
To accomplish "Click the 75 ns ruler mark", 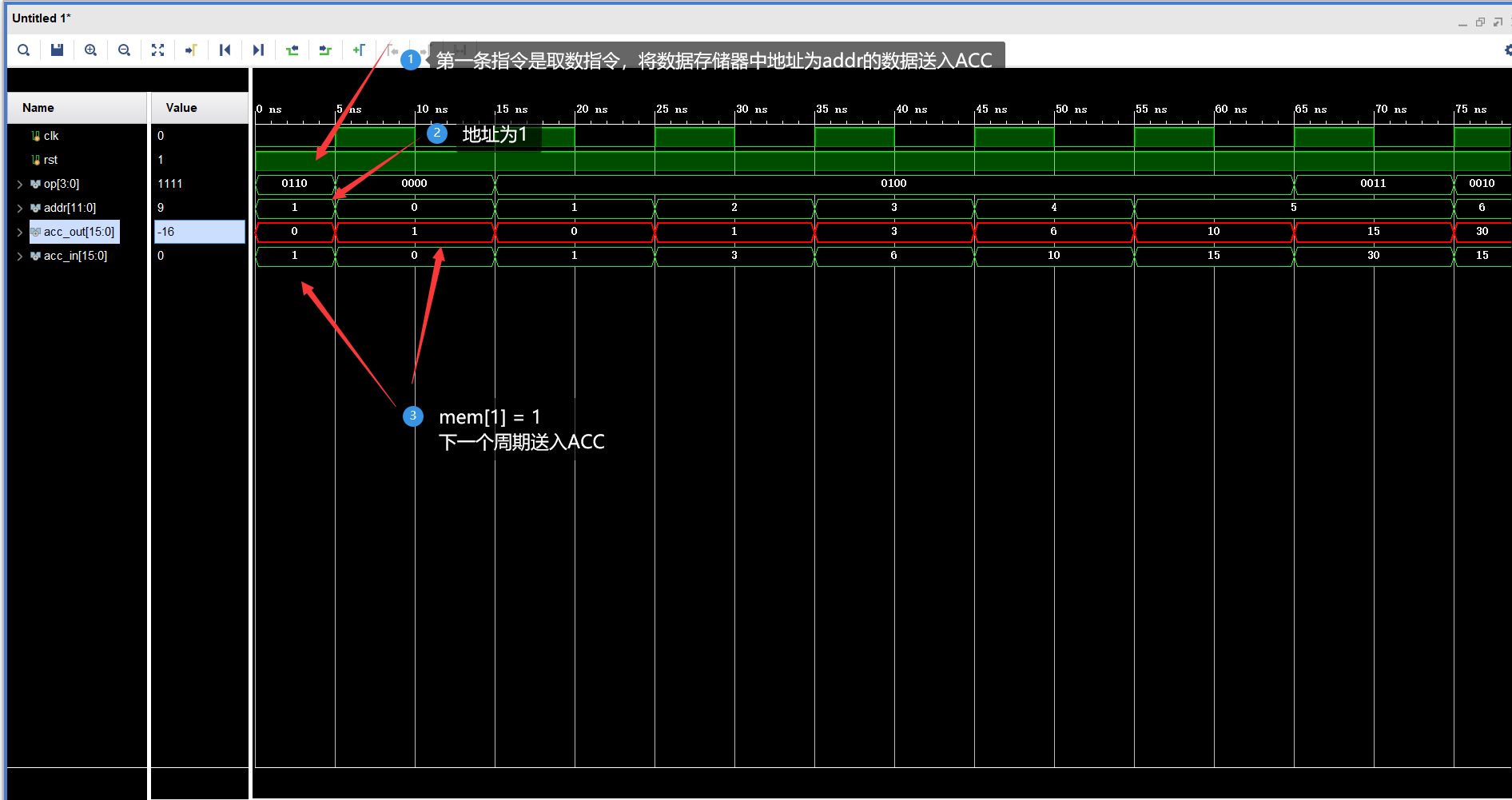I will tap(1471, 109).
